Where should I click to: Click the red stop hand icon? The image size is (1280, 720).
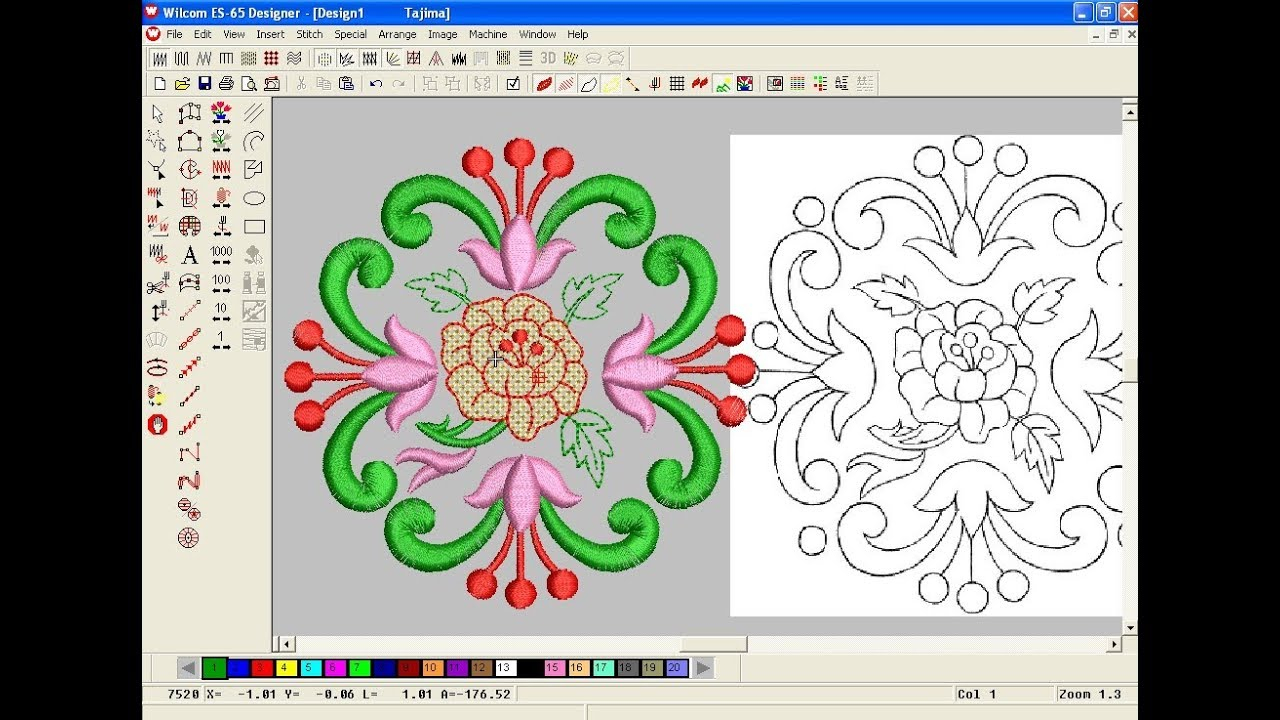coord(157,425)
